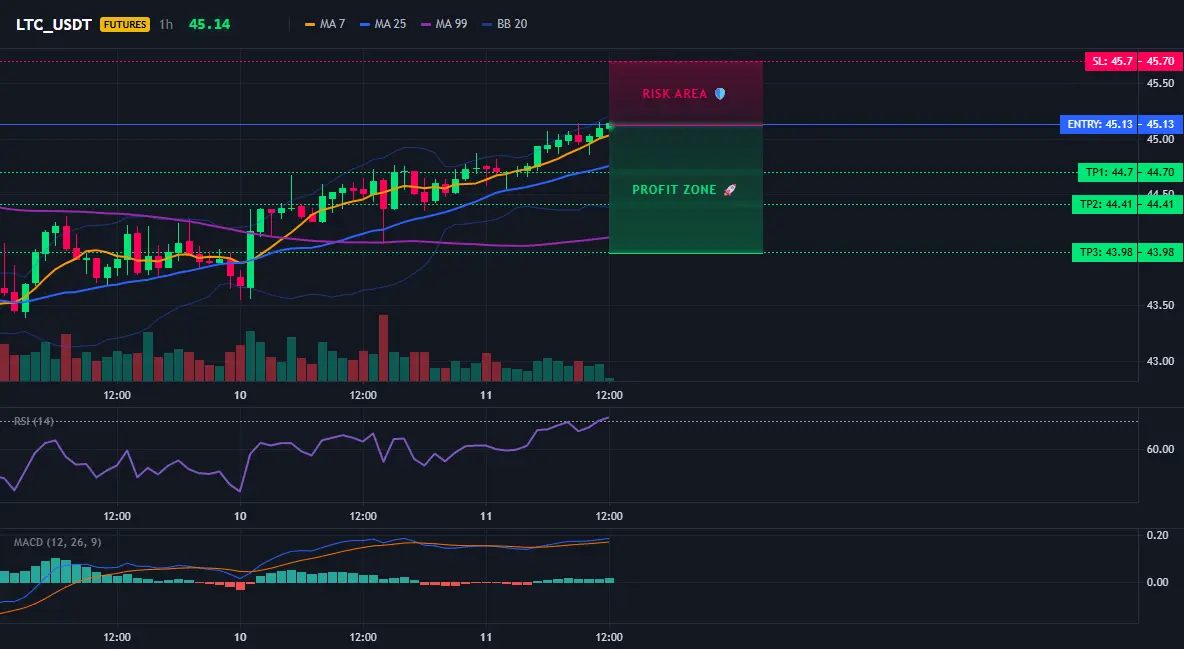Click the tall red volume bar

click(383, 348)
